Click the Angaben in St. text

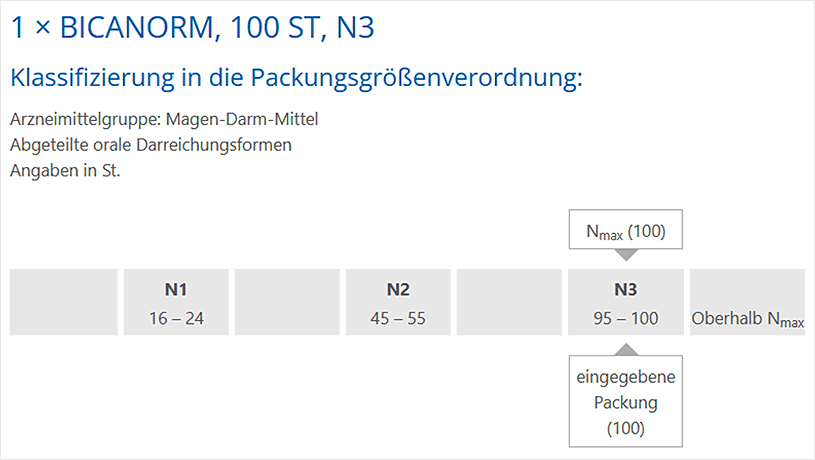pos(65,169)
